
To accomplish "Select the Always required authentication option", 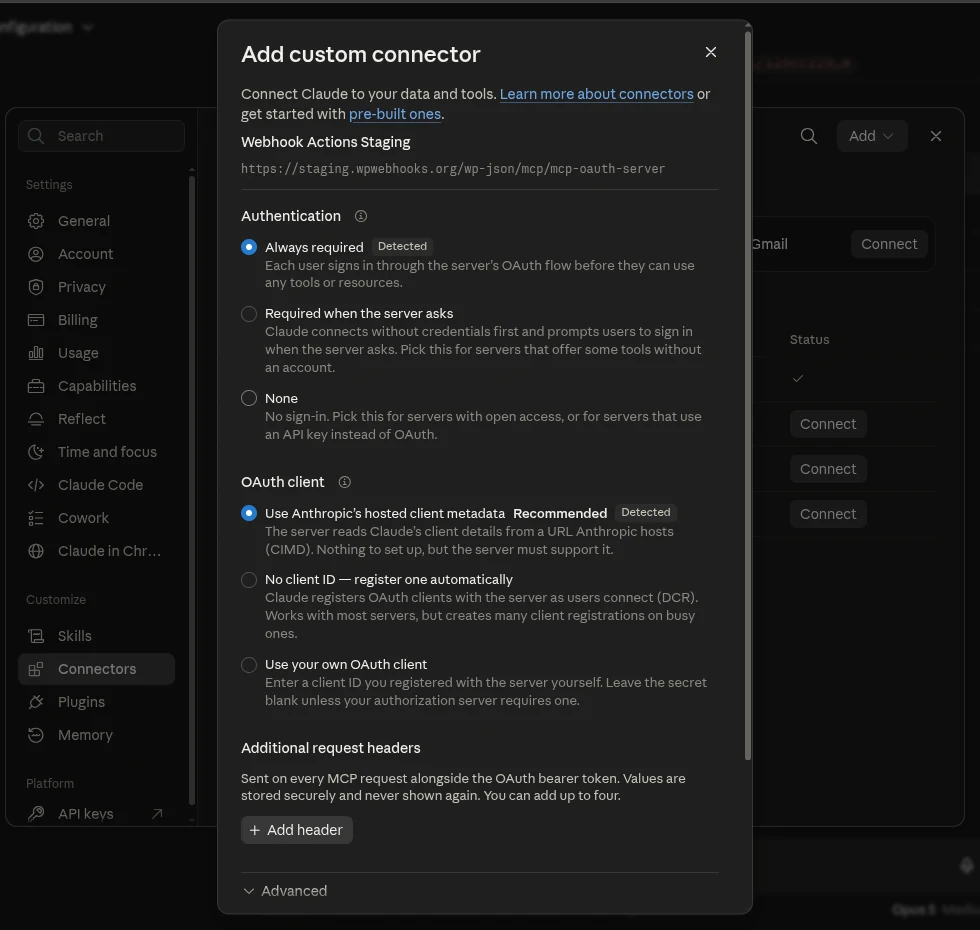I will pos(249,248).
